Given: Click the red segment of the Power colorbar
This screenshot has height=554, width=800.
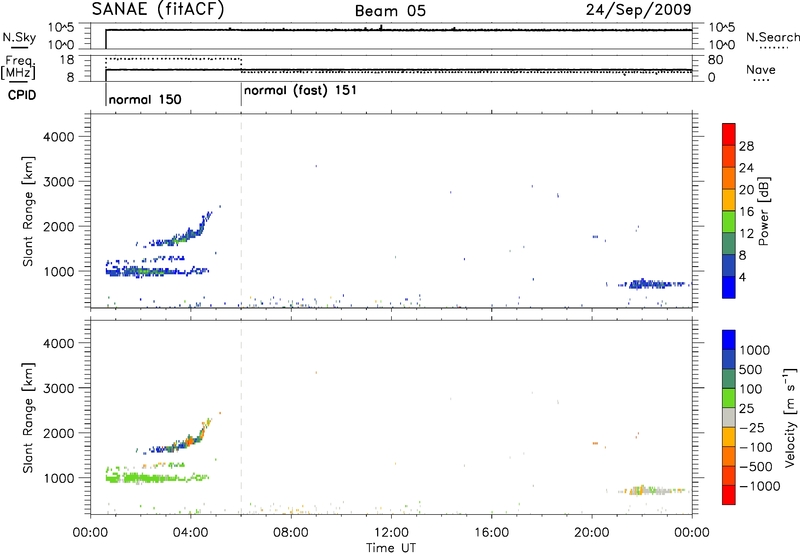Looking at the screenshot, I should [x=729, y=135].
